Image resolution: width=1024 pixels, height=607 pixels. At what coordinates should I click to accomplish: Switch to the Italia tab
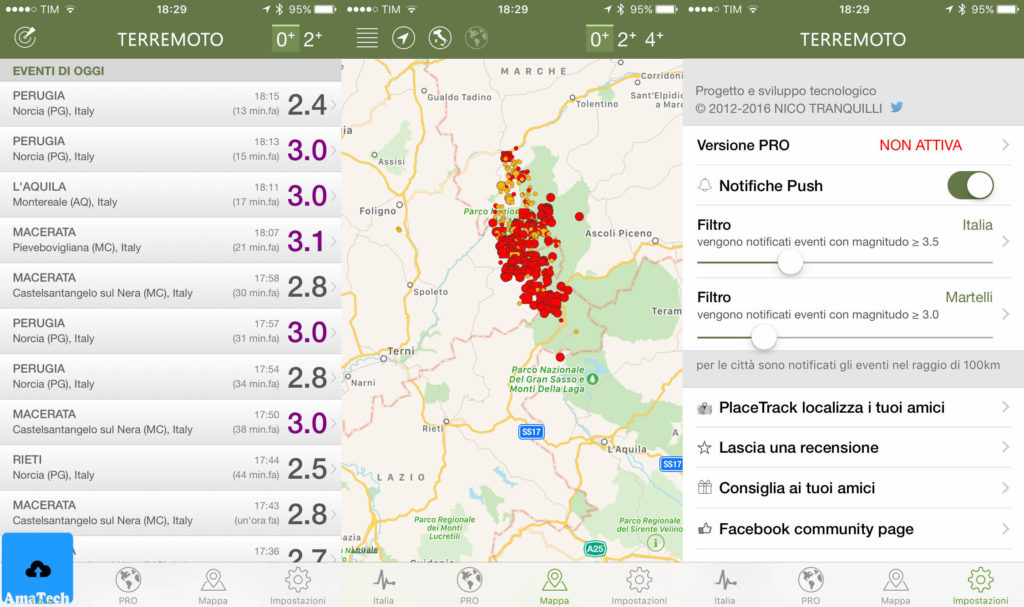[x=725, y=580]
